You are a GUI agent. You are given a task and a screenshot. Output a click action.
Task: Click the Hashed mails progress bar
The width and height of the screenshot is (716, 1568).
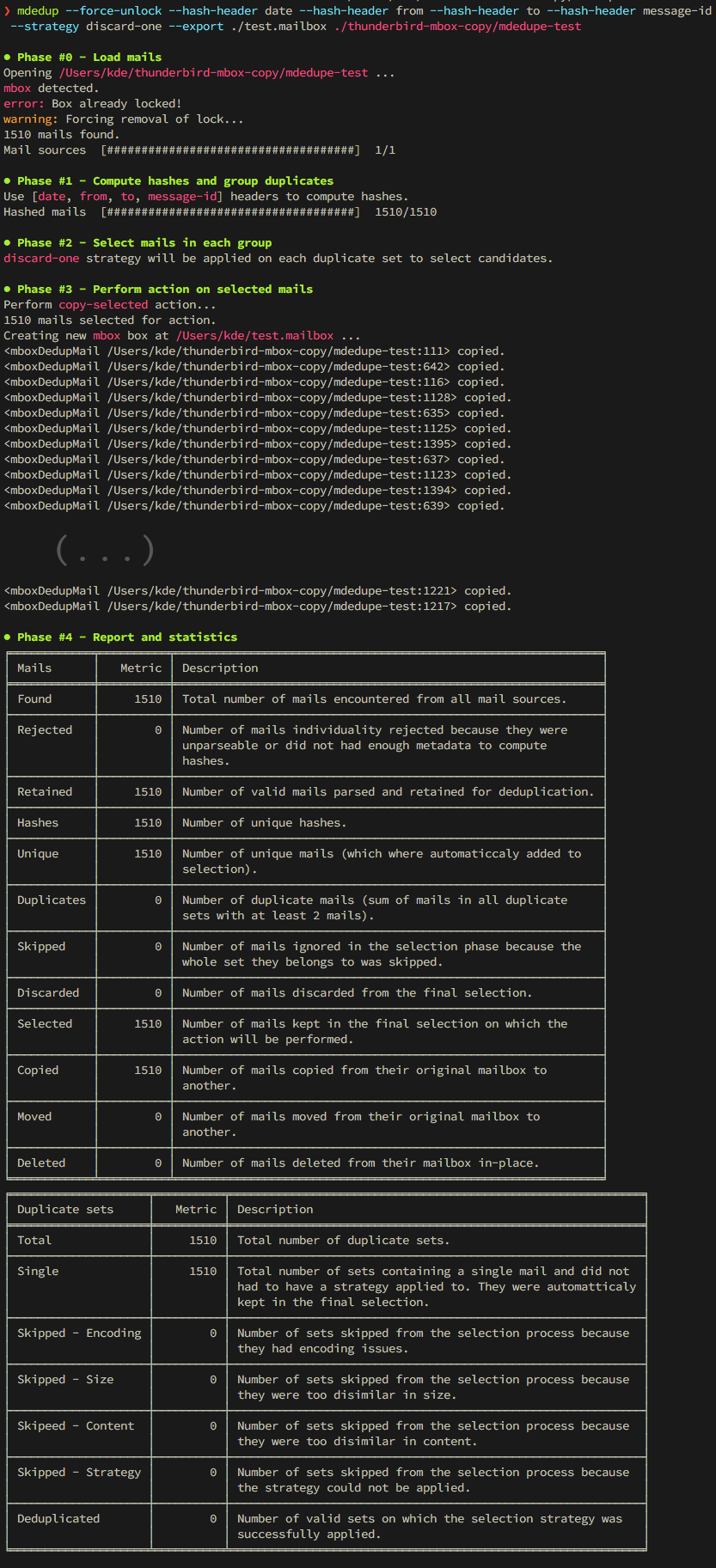[x=230, y=212]
